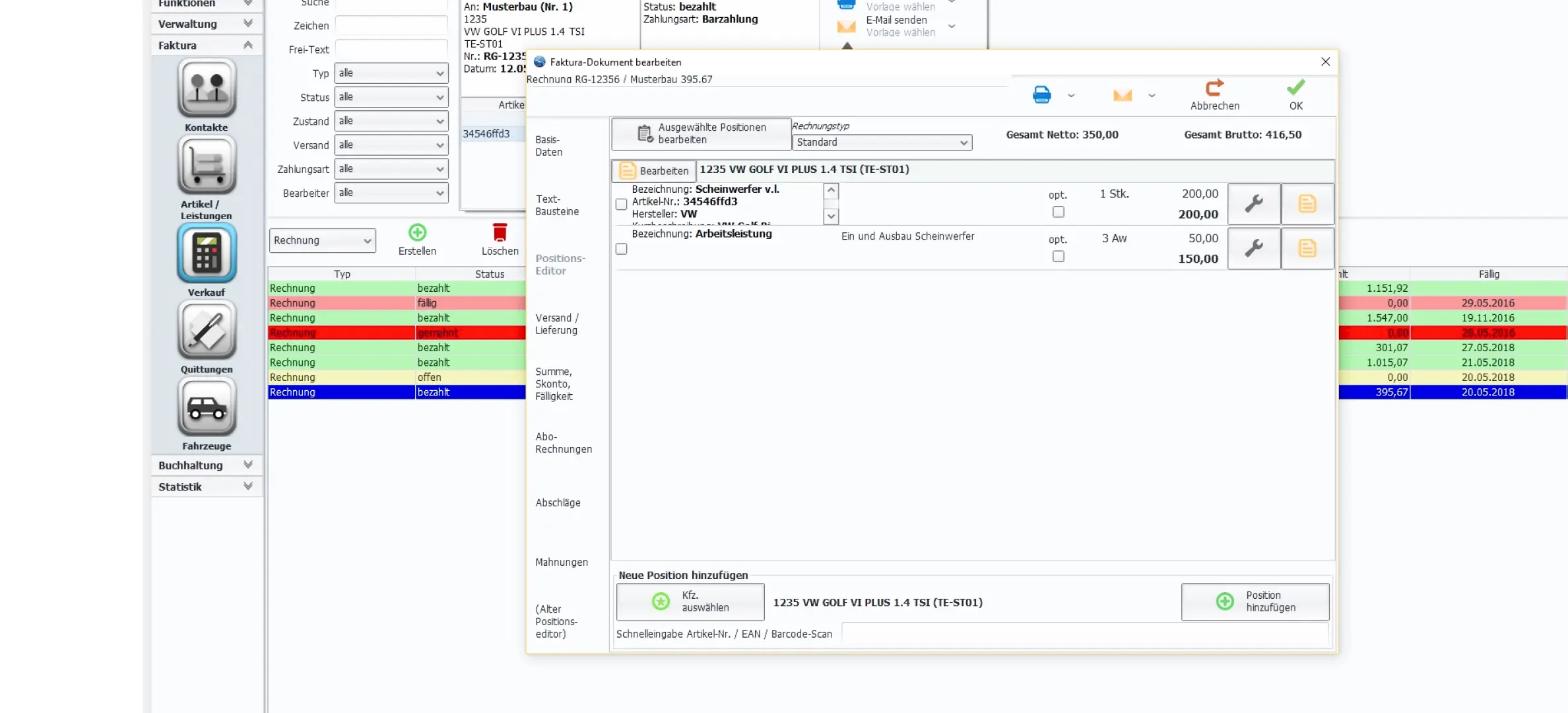1568x713 pixels.
Task: Open the Zahlungsart filter dropdown
Action: [x=391, y=169]
